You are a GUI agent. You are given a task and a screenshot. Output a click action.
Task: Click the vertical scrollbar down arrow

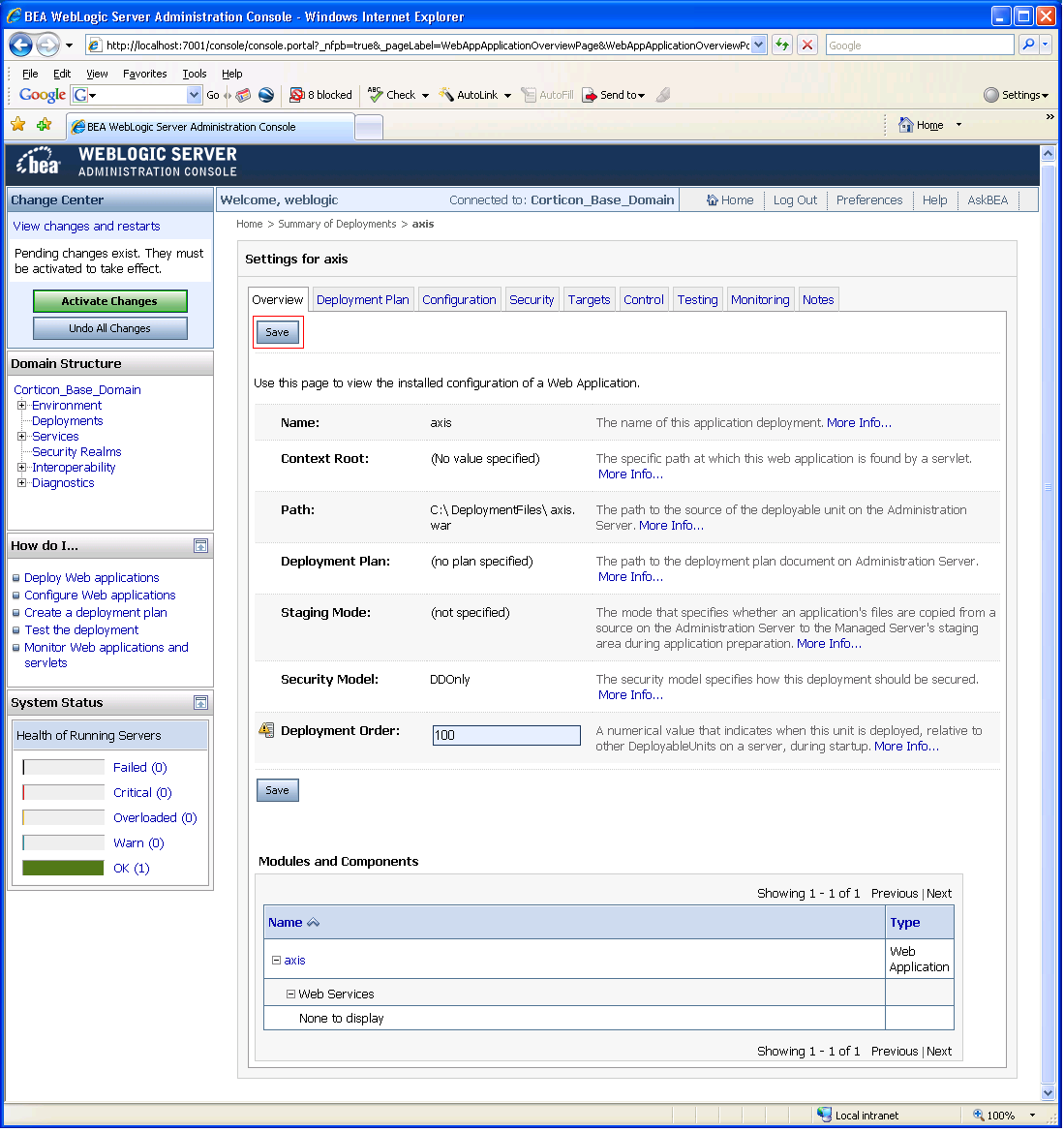[1049, 1094]
